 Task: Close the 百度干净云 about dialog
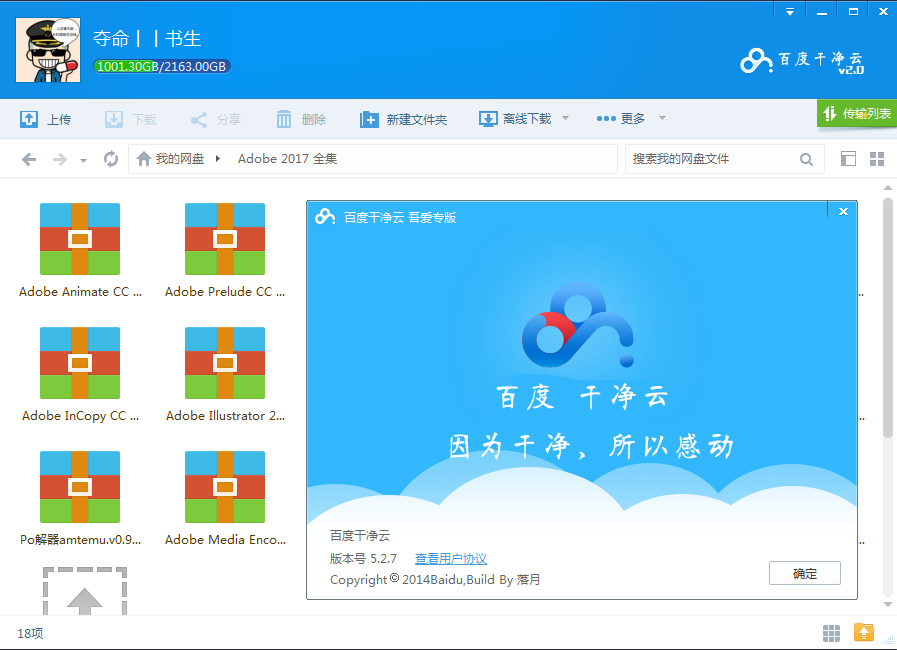pos(843,211)
